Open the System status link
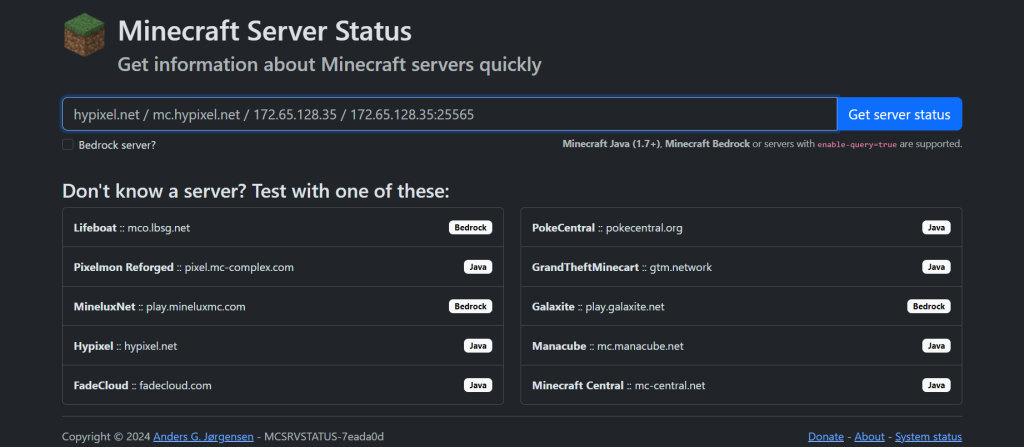Viewport: 1024px width, 447px height. coord(929,437)
